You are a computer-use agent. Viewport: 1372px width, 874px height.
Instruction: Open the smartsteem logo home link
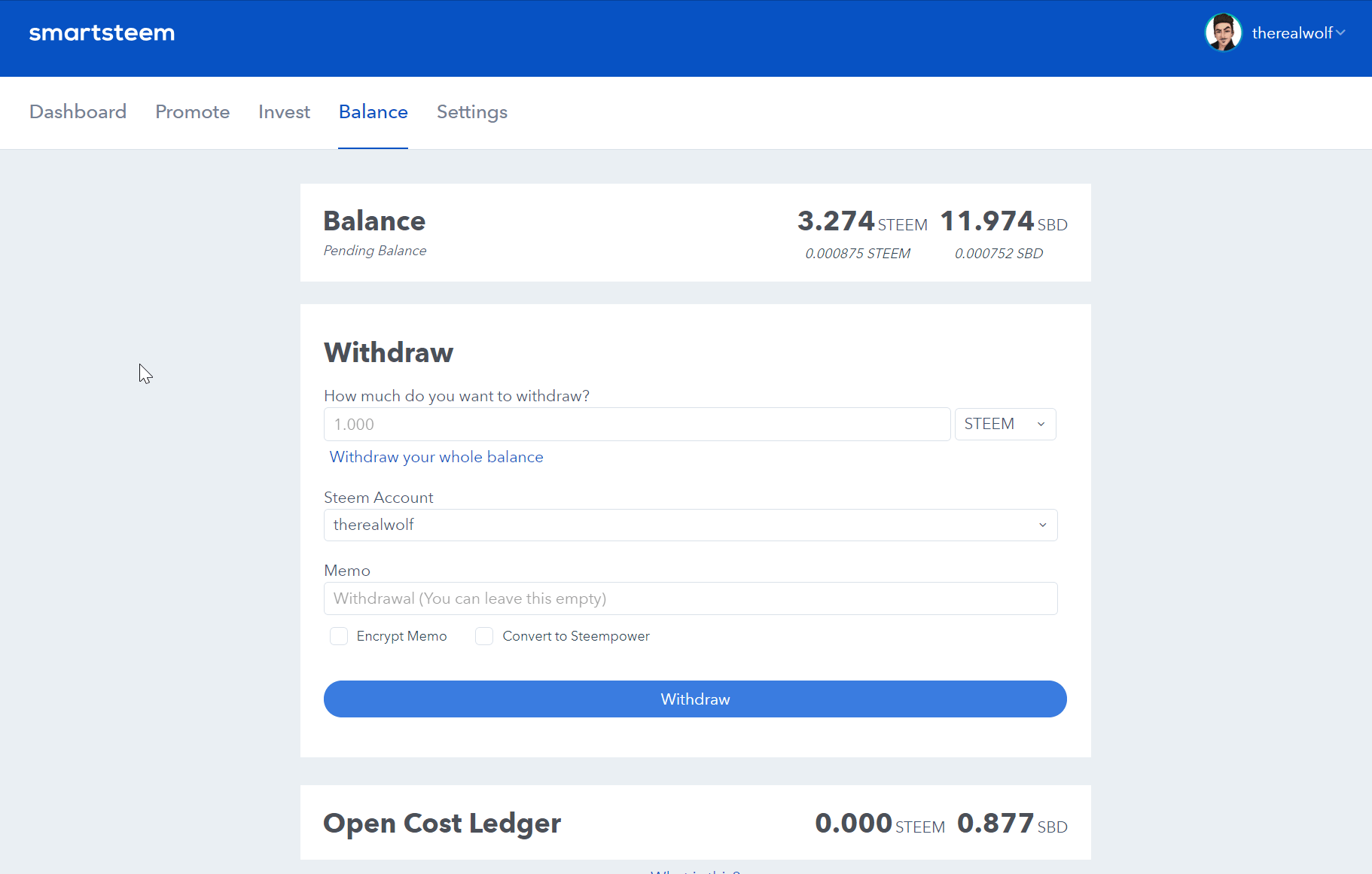click(x=102, y=33)
